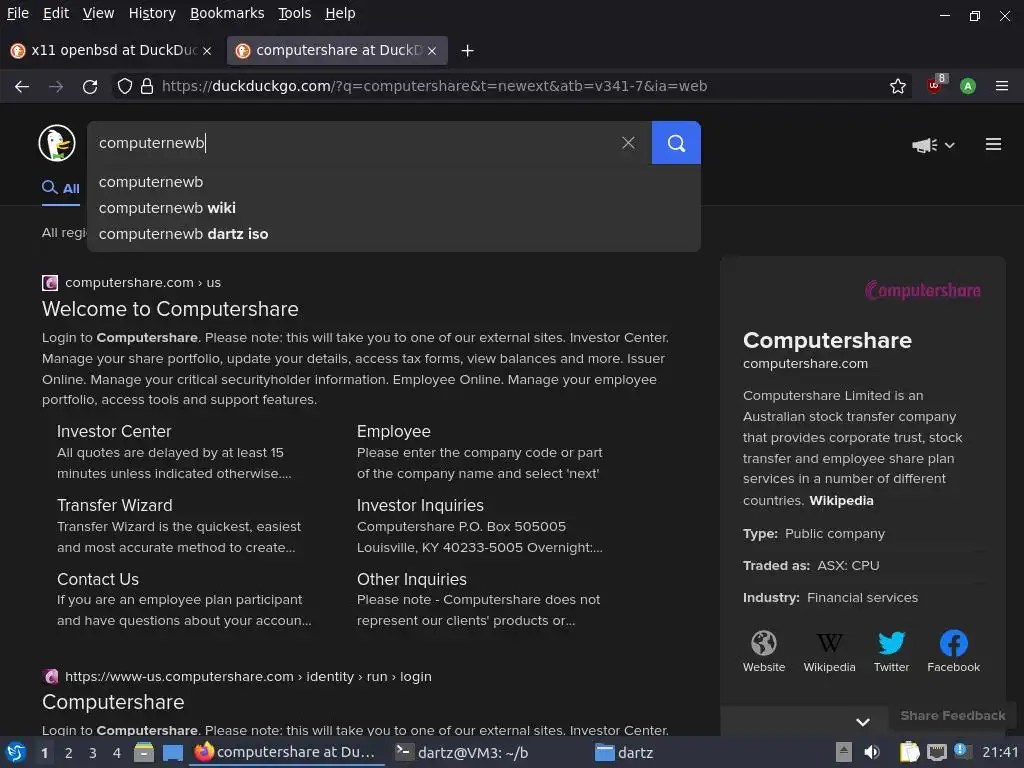This screenshot has width=1024, height=768.
Task: Bookmark this page with the star icon
Action: pyautogui.click(x=898, y=86)
